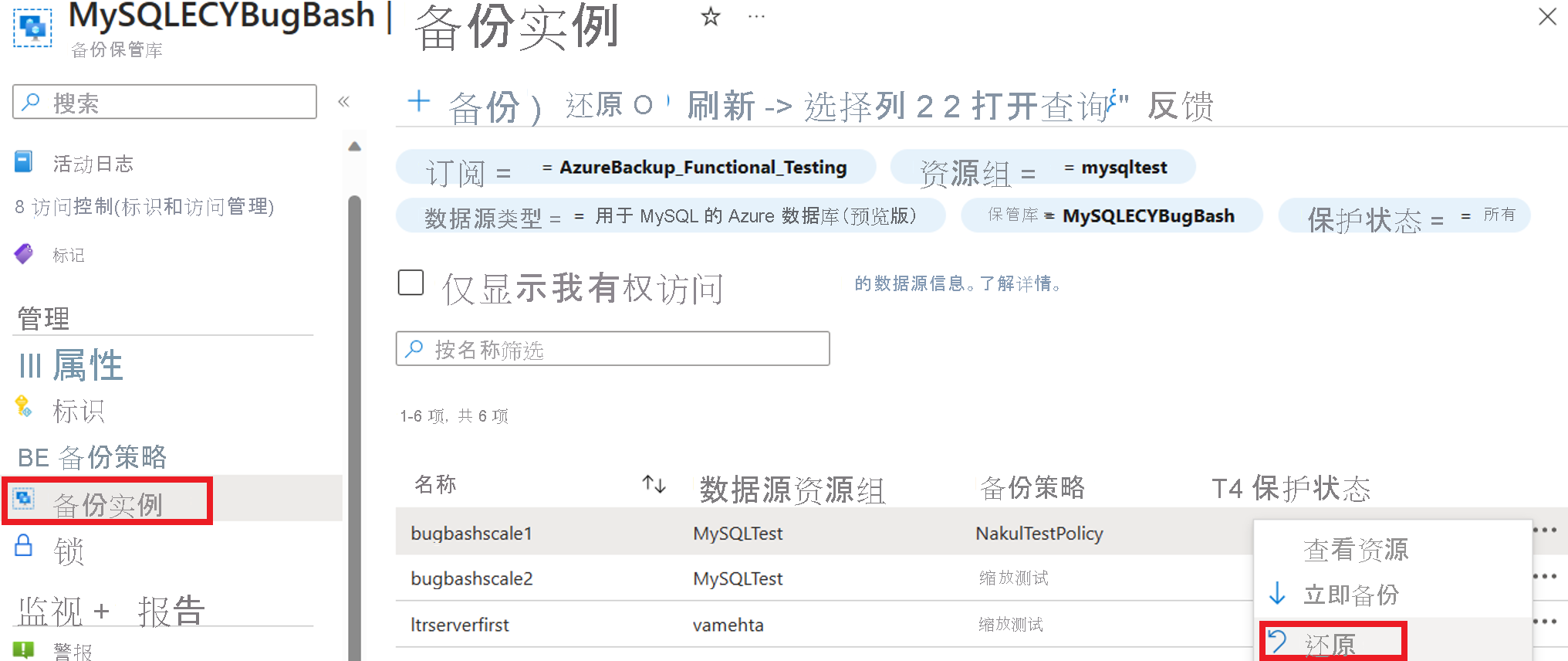The image size is (1568, 661).
Task: Sort by Datasource resource group (数据源资源组) column
Action: [792, 489]
